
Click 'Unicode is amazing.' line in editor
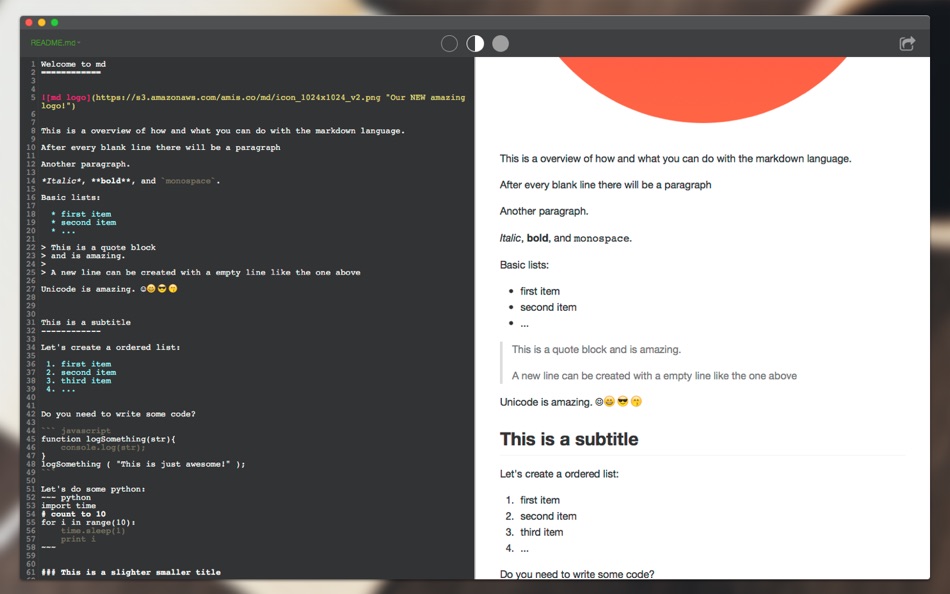pos(109,289)
